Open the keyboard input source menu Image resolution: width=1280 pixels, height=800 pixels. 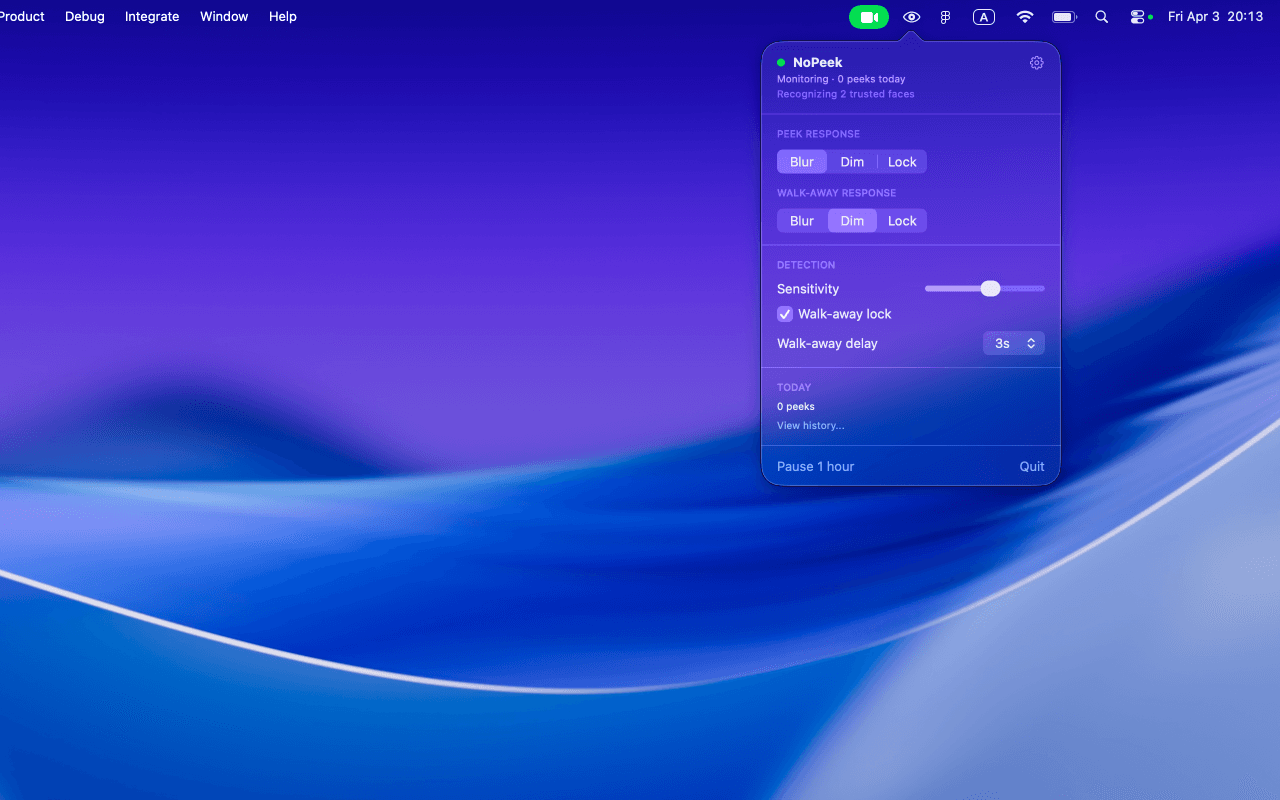[x=983, y=16]
